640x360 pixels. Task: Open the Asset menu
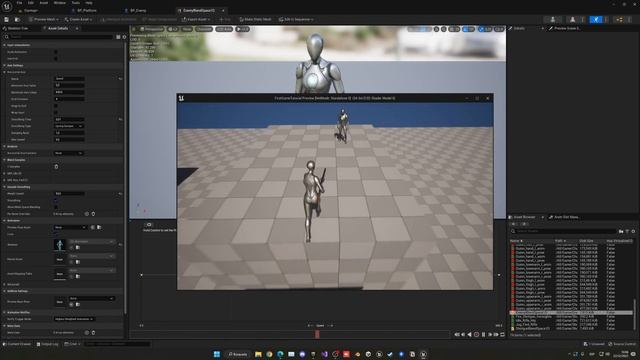(x=44, y=3)
